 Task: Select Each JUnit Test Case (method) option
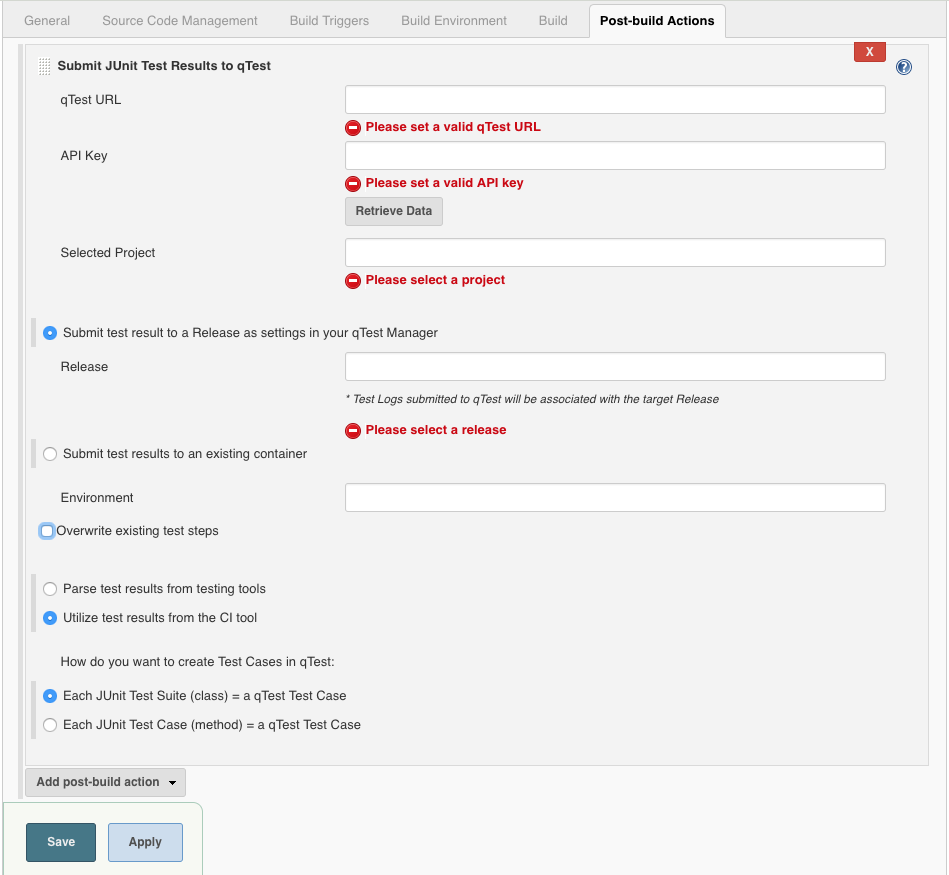click(x=50, y=725)
